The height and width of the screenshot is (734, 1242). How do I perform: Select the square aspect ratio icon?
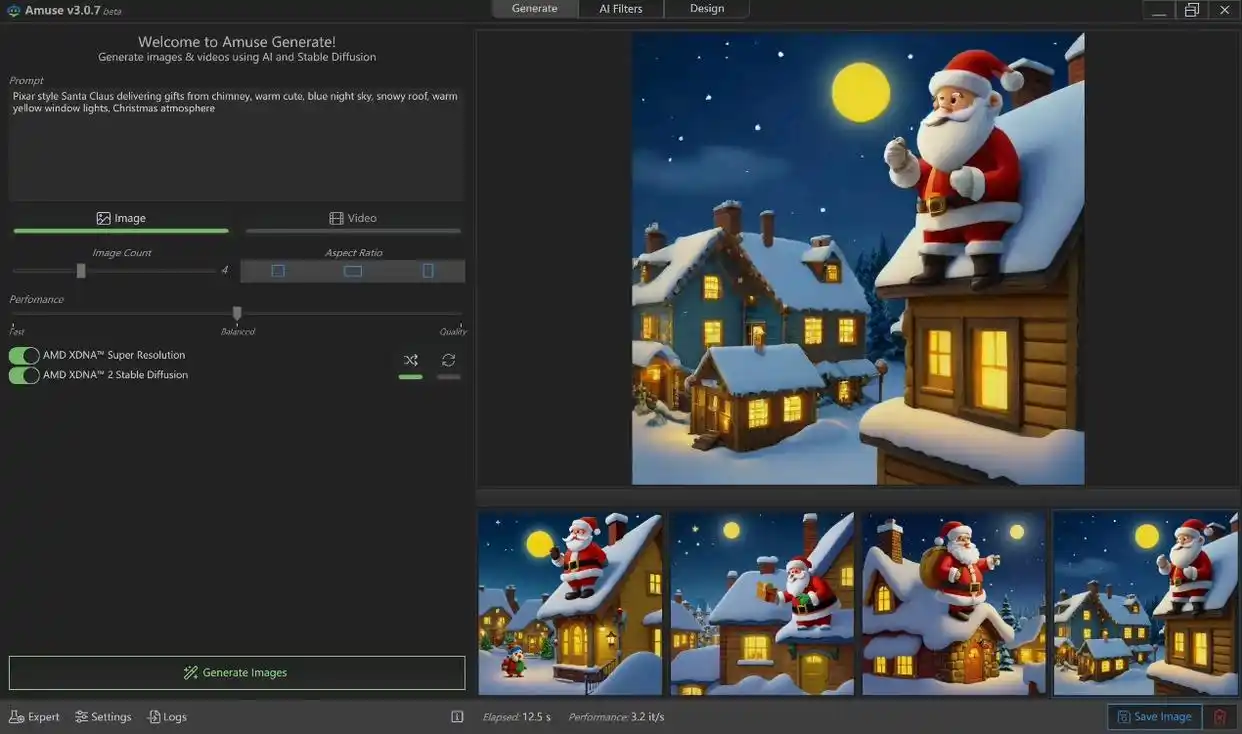click(x=278, y=271)
